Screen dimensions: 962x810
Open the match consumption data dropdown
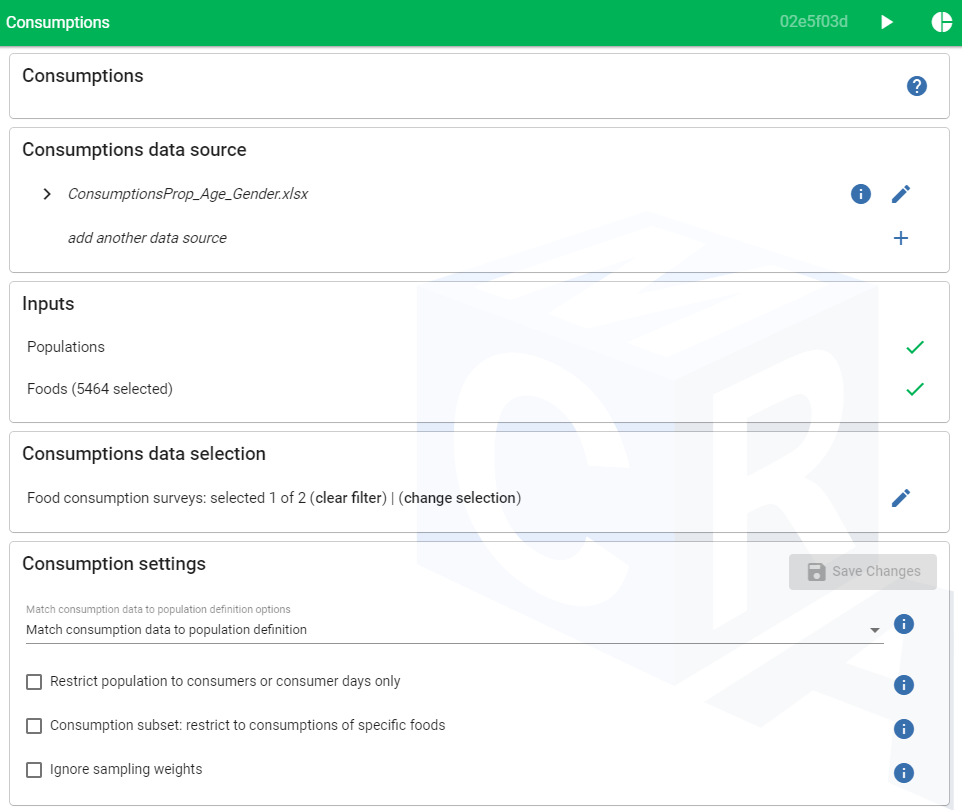(454, 630)
